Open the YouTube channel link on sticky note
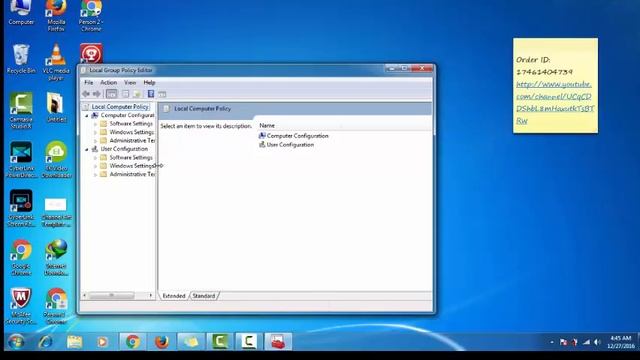 (x=554, y=102)
